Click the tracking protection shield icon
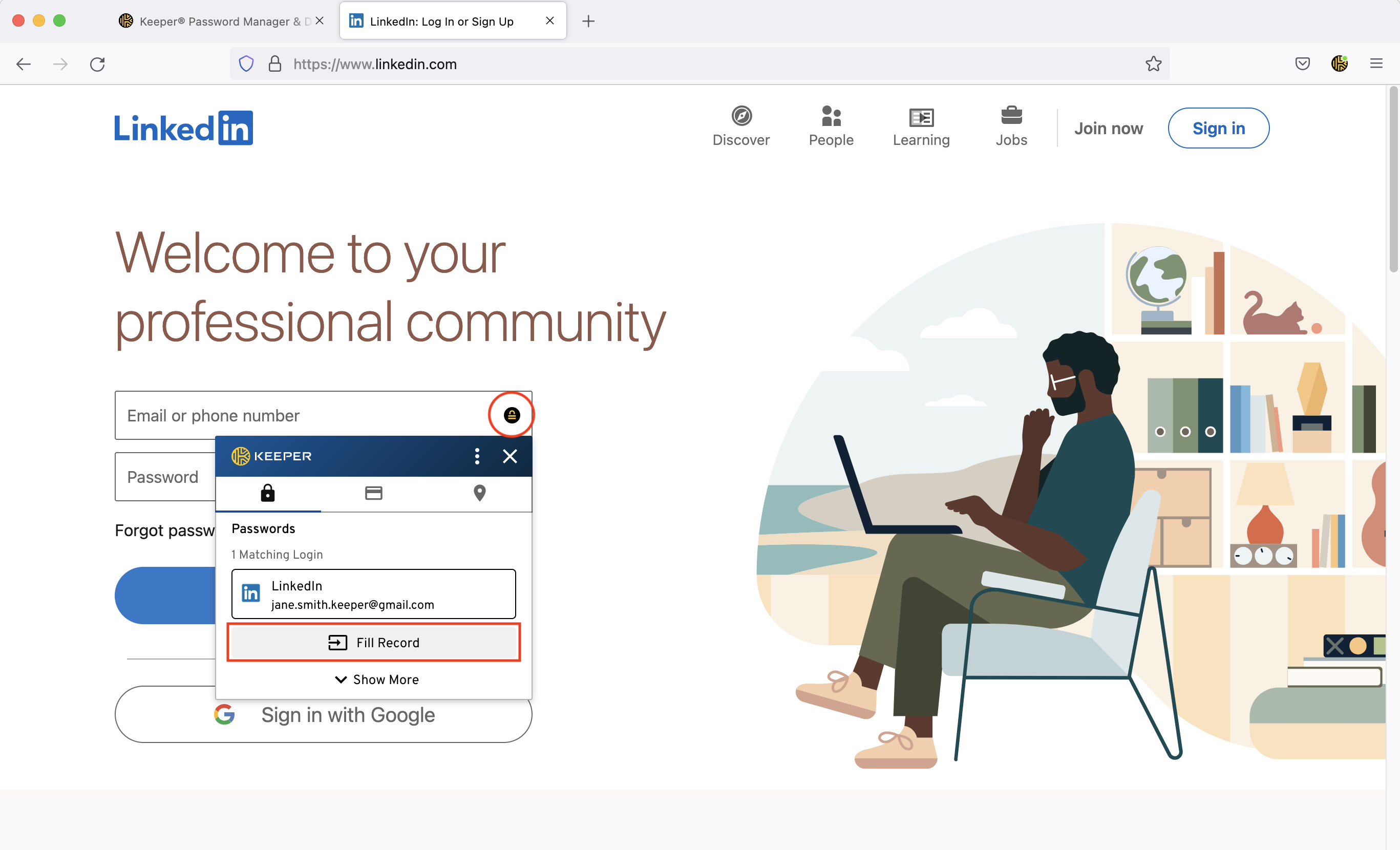 click(x=246, y=63)
